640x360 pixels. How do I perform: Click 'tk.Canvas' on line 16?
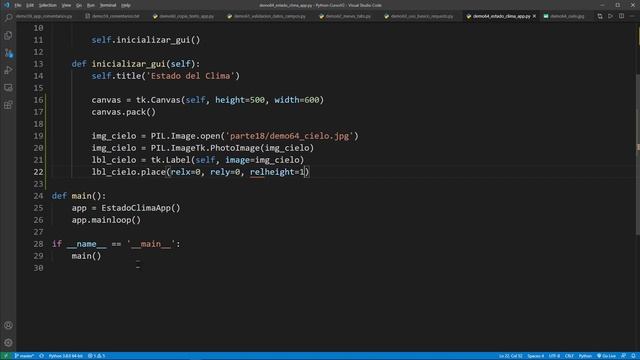pyautogui.click(x=158, y=100)
